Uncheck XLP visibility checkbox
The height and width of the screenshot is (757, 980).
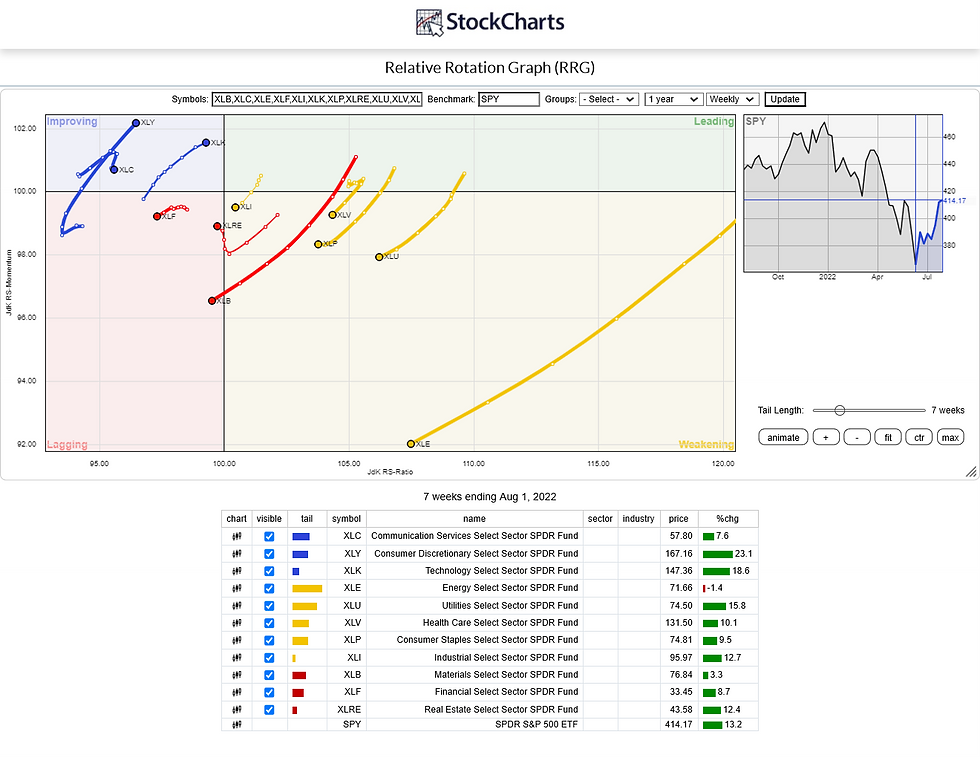[x=269, y=640]
